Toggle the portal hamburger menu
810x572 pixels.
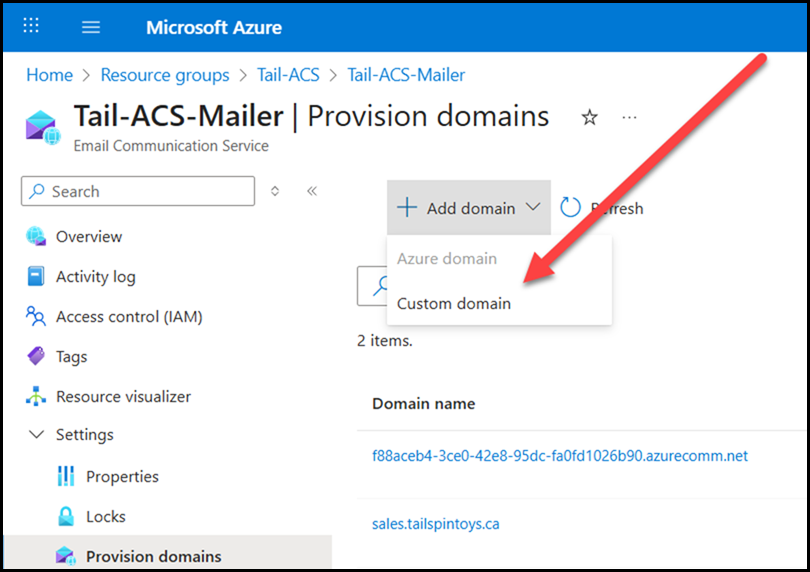pyautogui.click(x=91, y=27)
